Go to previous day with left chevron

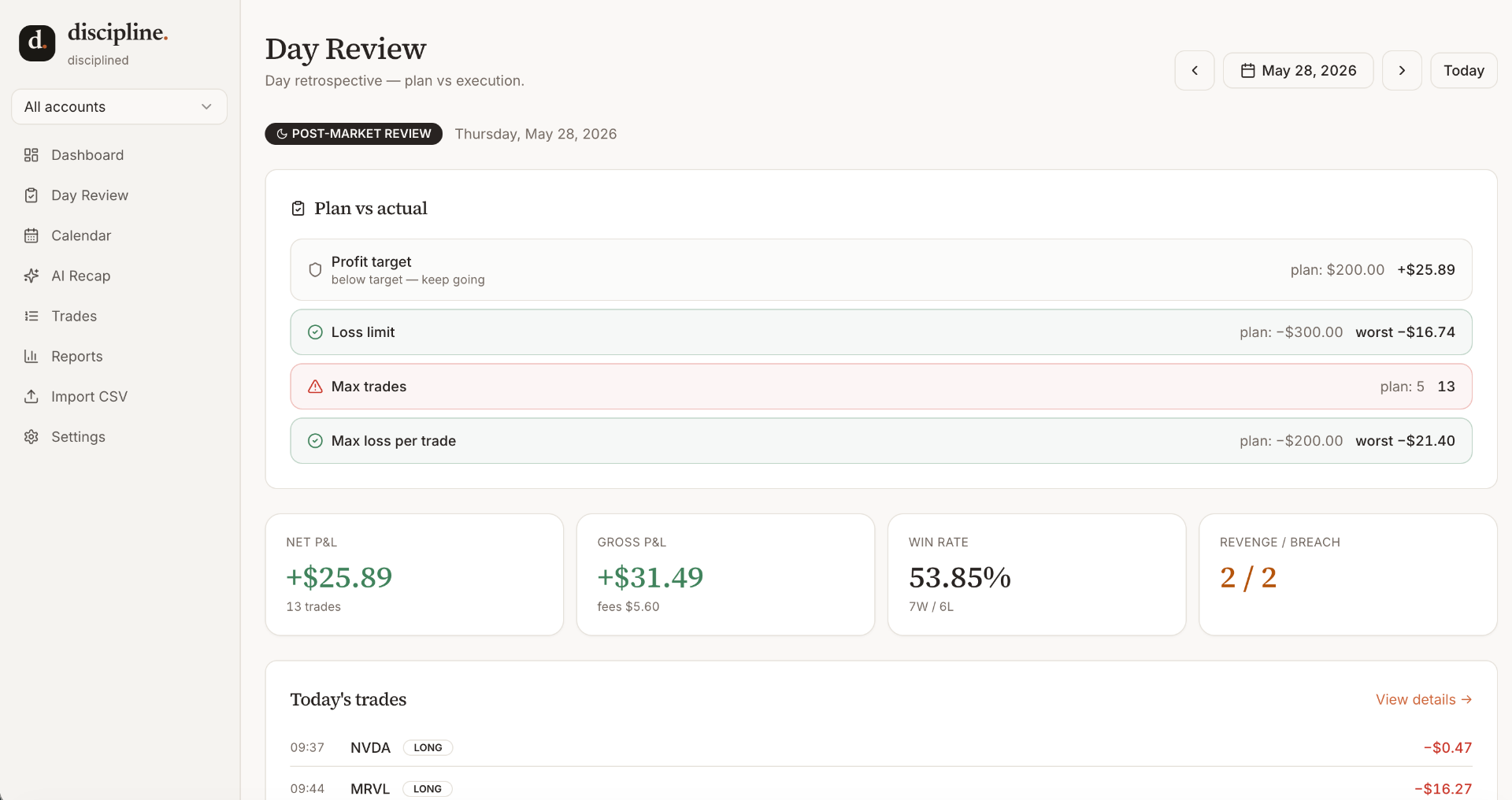(1195, 71)
